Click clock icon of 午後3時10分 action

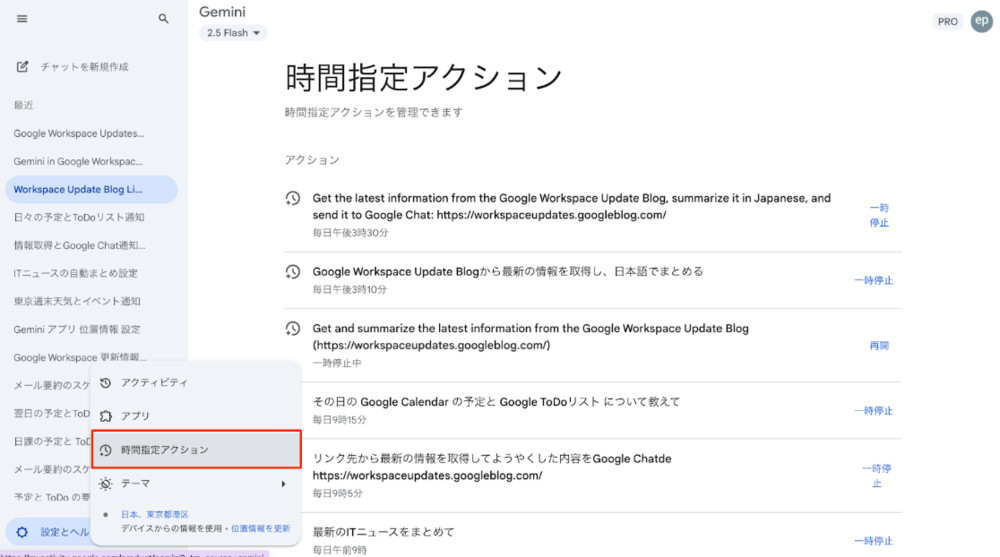tap(293, 272)
